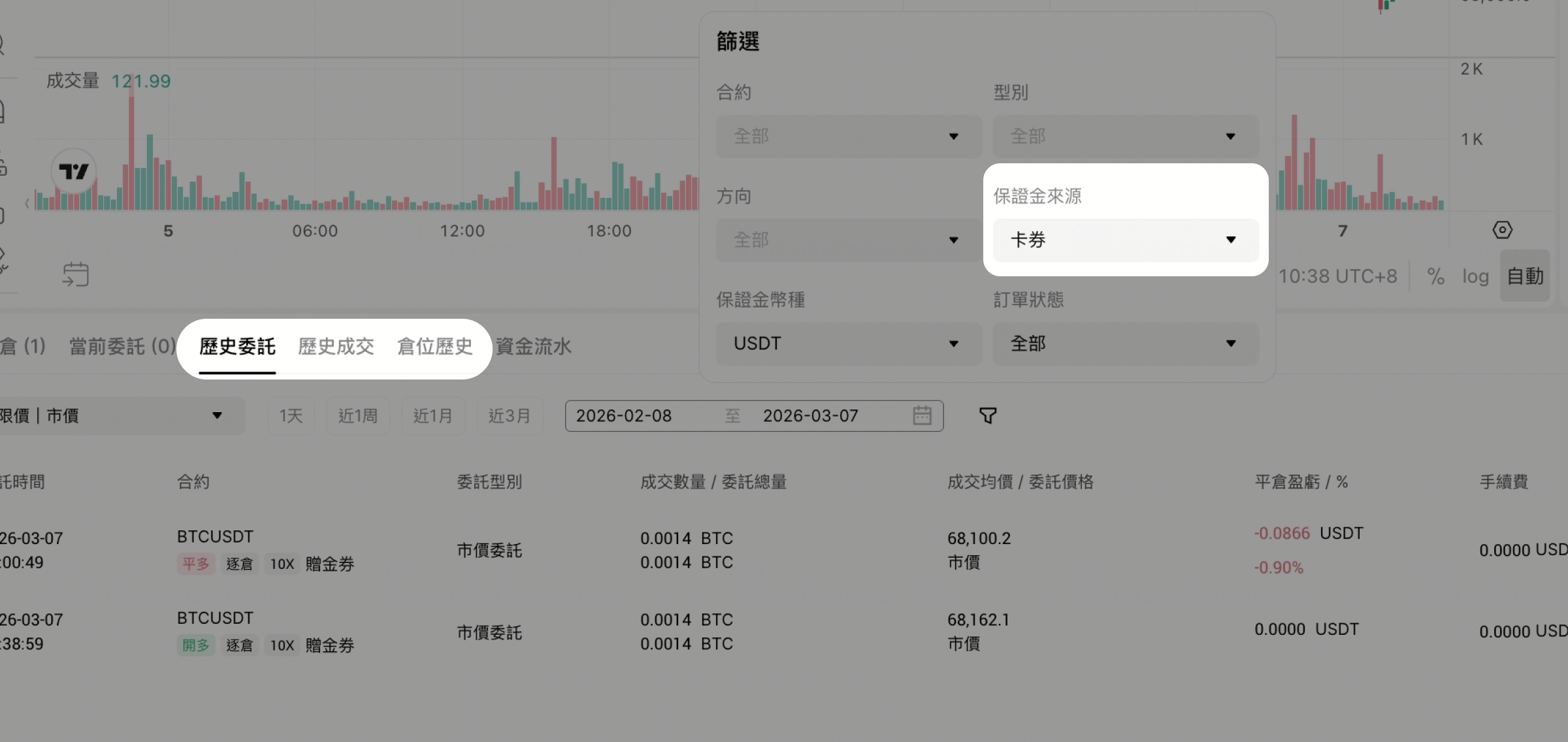Expand the 訂單狀態 dropdown
Screen dimensions: 1568x742
pos(1125,344)
